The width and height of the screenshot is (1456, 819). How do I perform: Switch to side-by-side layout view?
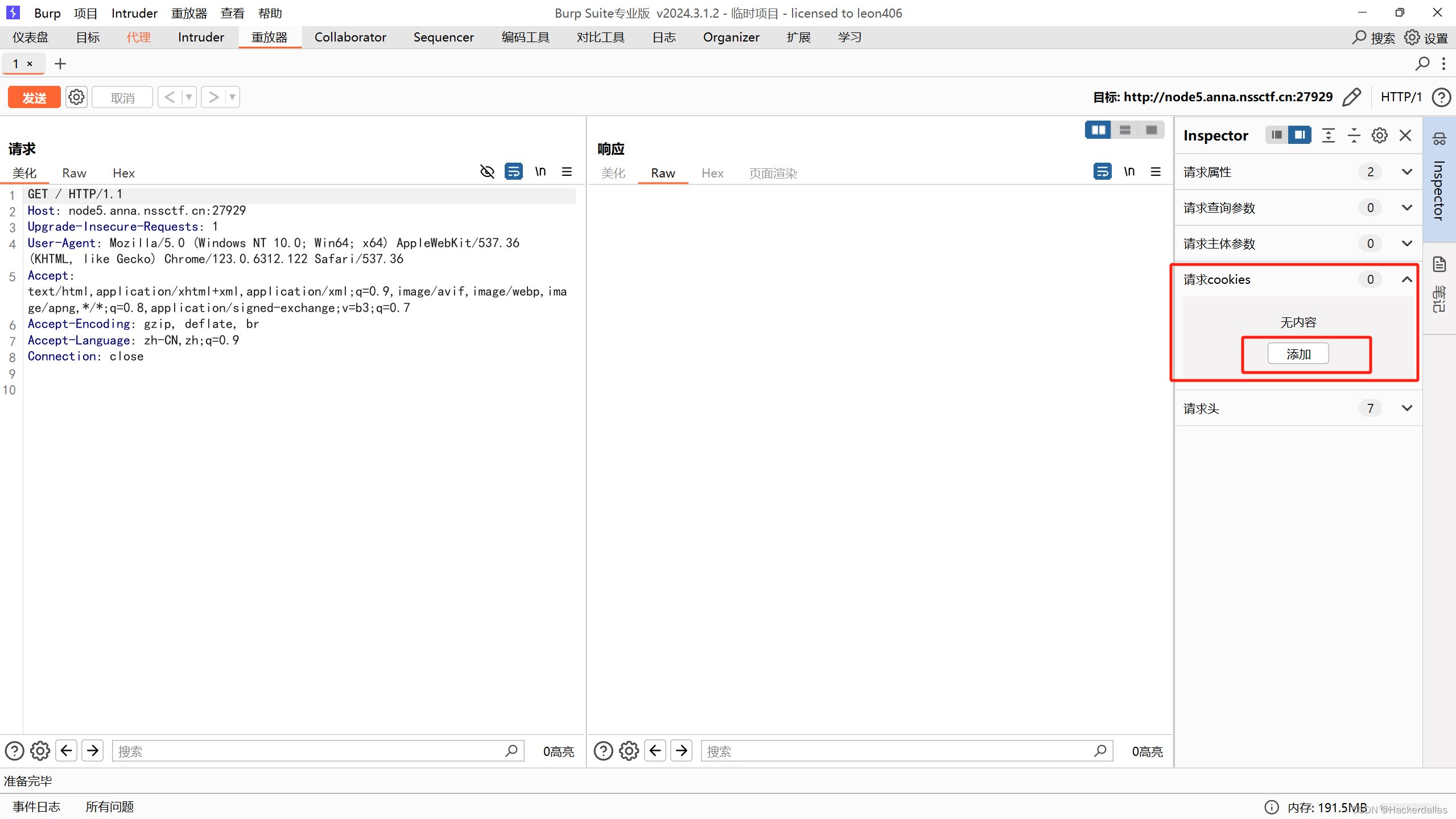pyautogui.click(x=1098, y=130)
